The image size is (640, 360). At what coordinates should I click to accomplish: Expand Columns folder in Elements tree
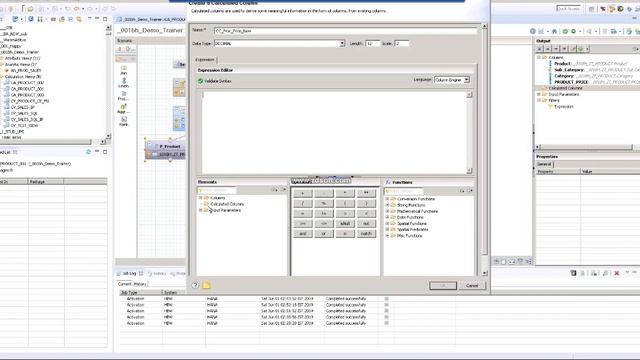(201, 198)
